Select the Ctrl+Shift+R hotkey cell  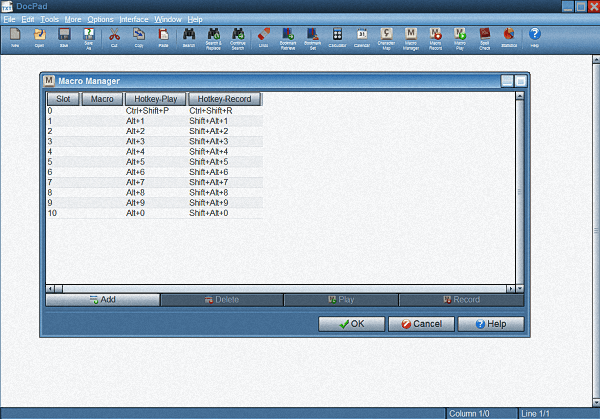point(211,111)
